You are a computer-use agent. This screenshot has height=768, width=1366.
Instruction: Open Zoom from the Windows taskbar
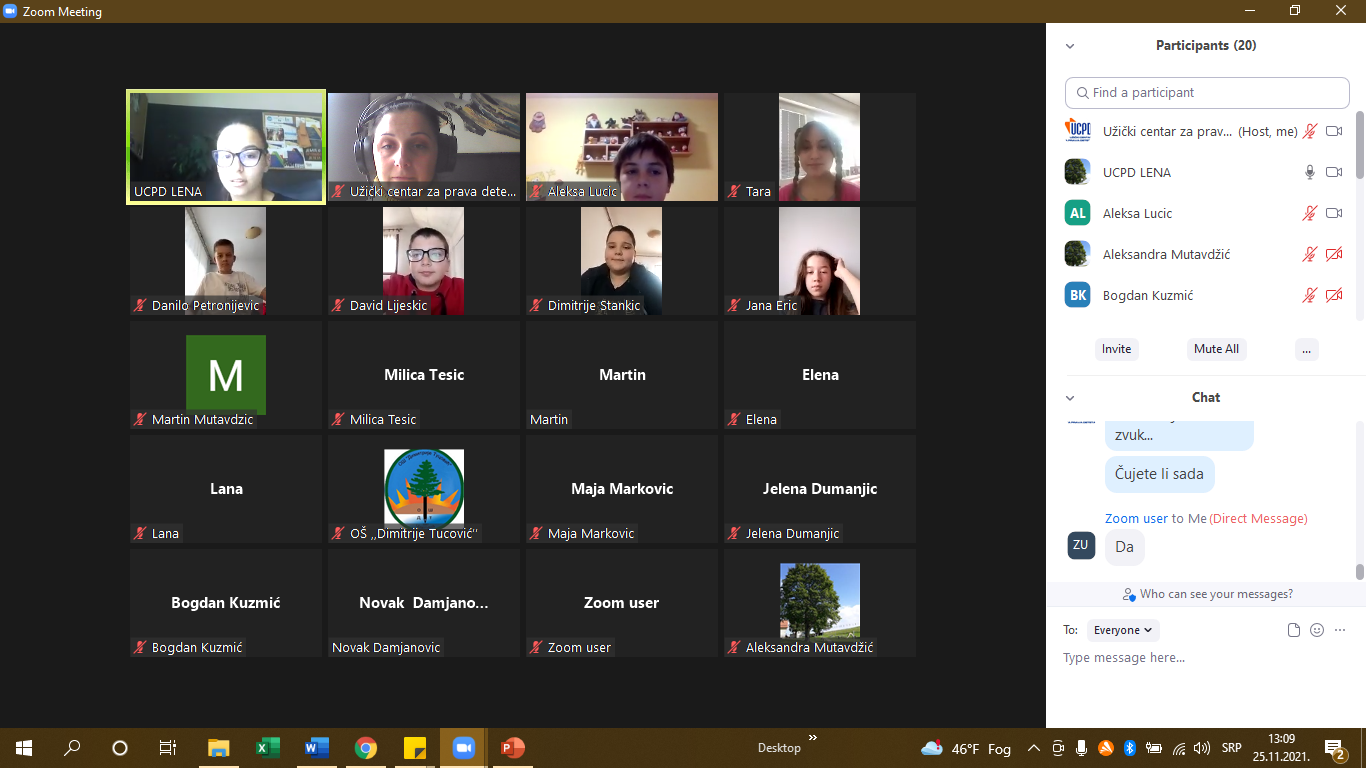(x=462, y=748)
